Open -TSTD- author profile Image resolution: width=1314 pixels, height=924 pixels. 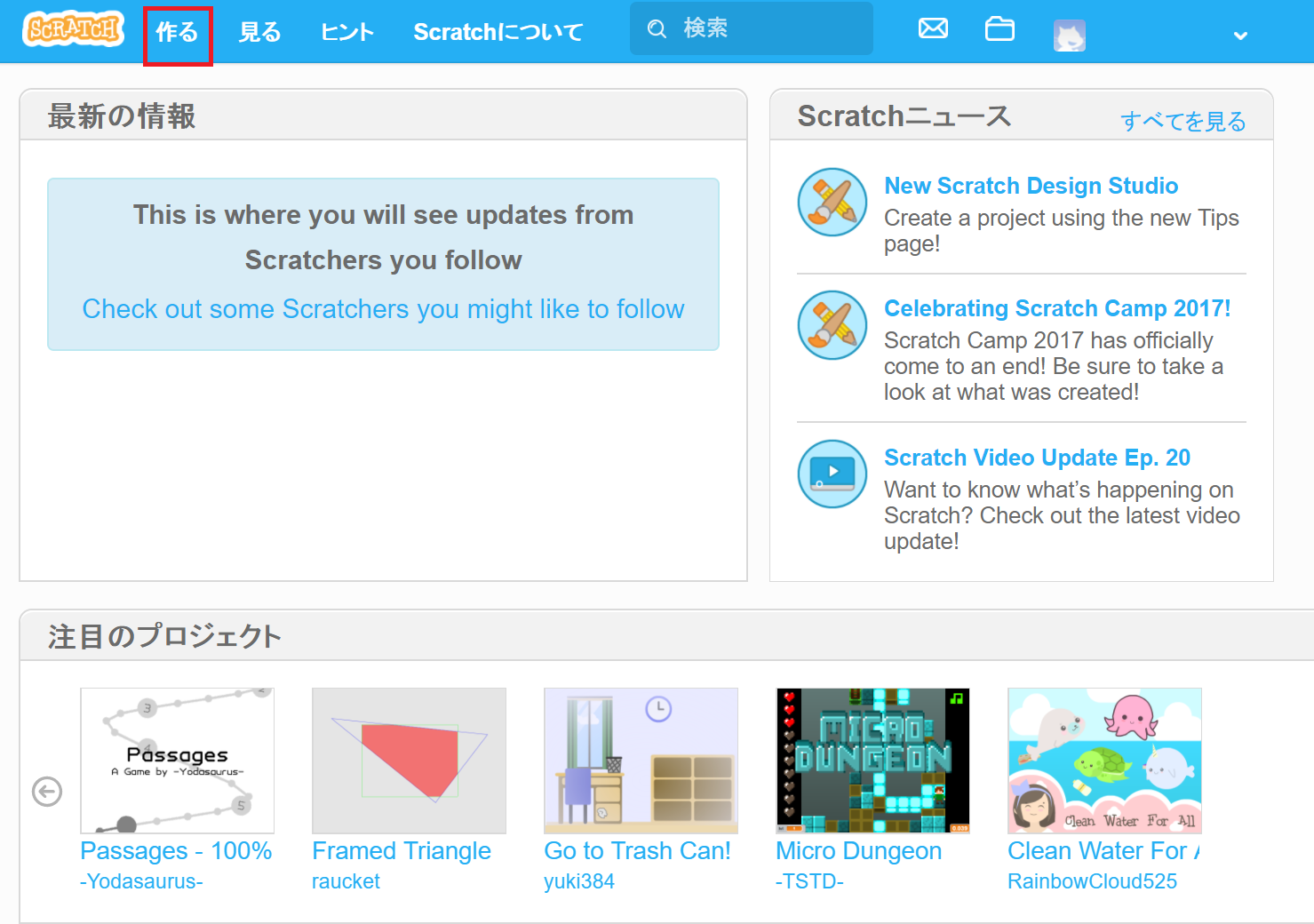809,881
